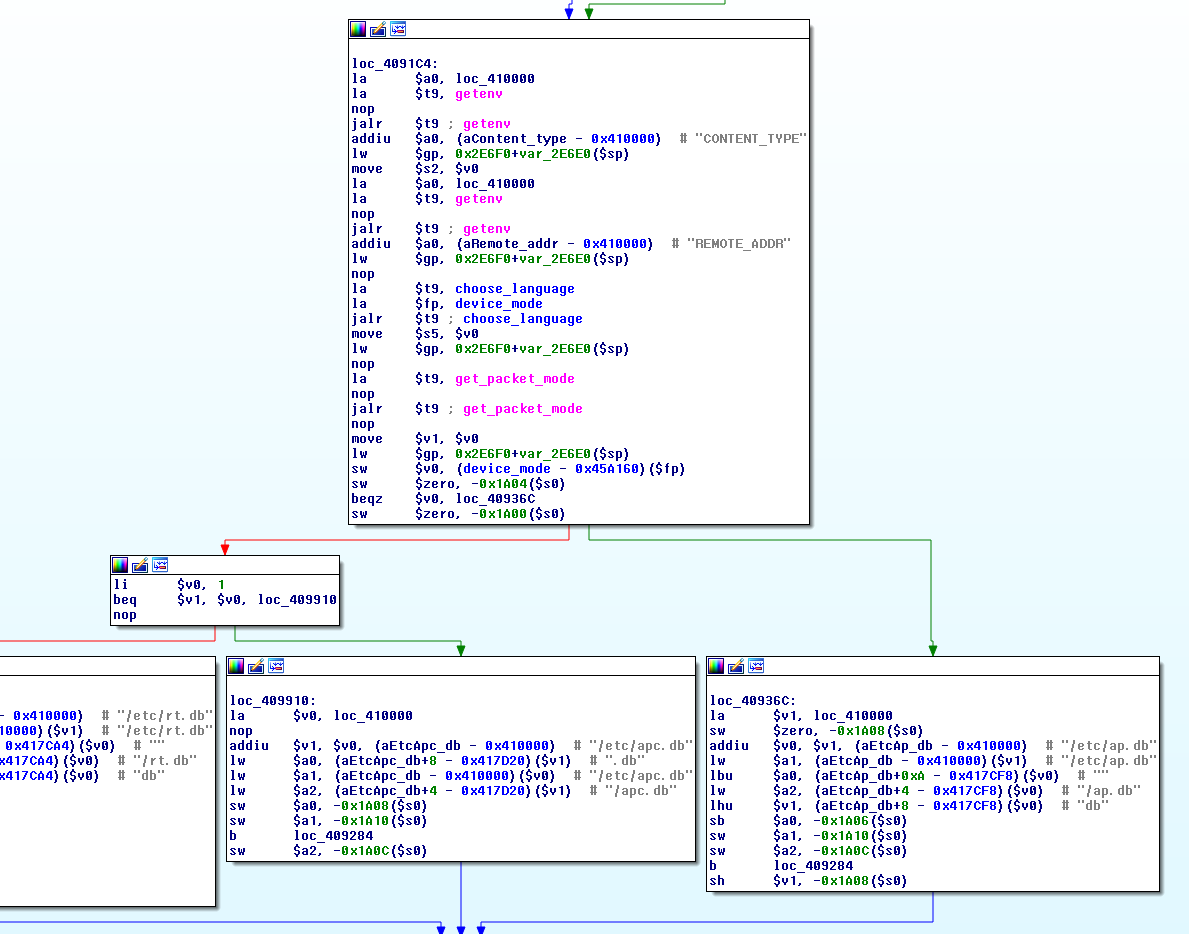Click edit node icon on loc_40936C block

[736, 666]
